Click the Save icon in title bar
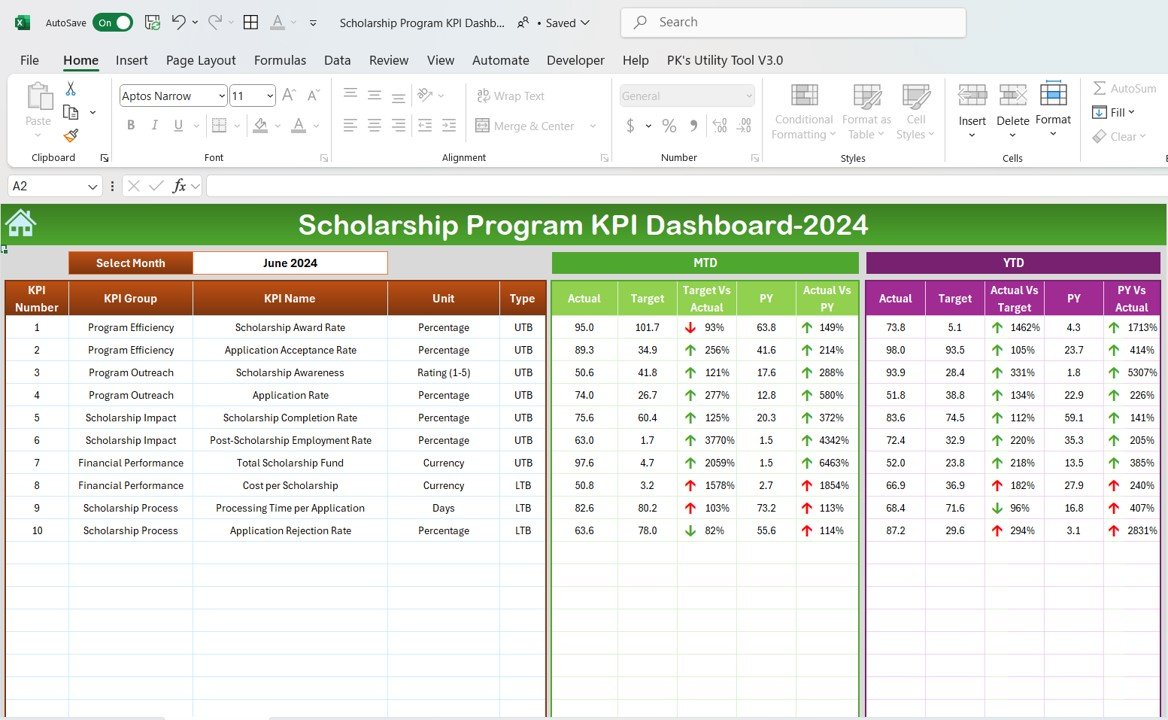This screenshot has height=720, width=1168. 152,22
